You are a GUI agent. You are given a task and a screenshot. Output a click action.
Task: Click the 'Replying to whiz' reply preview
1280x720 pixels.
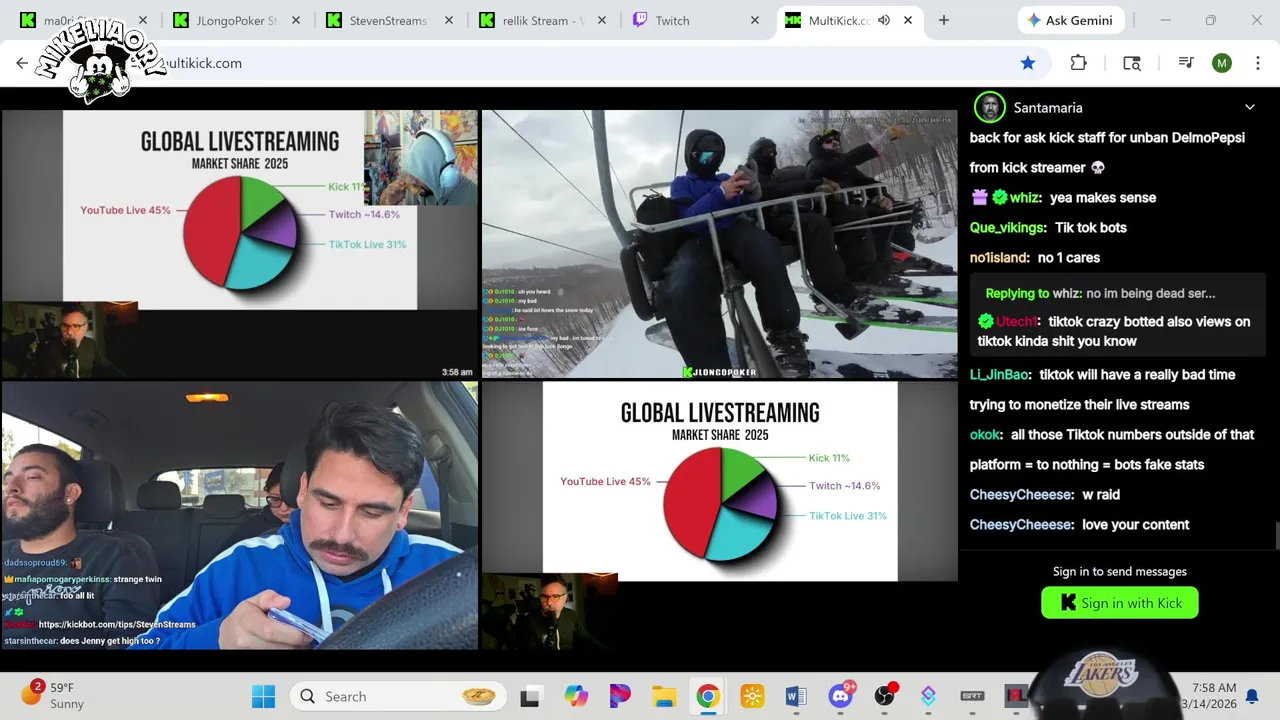coord(1100,293)
